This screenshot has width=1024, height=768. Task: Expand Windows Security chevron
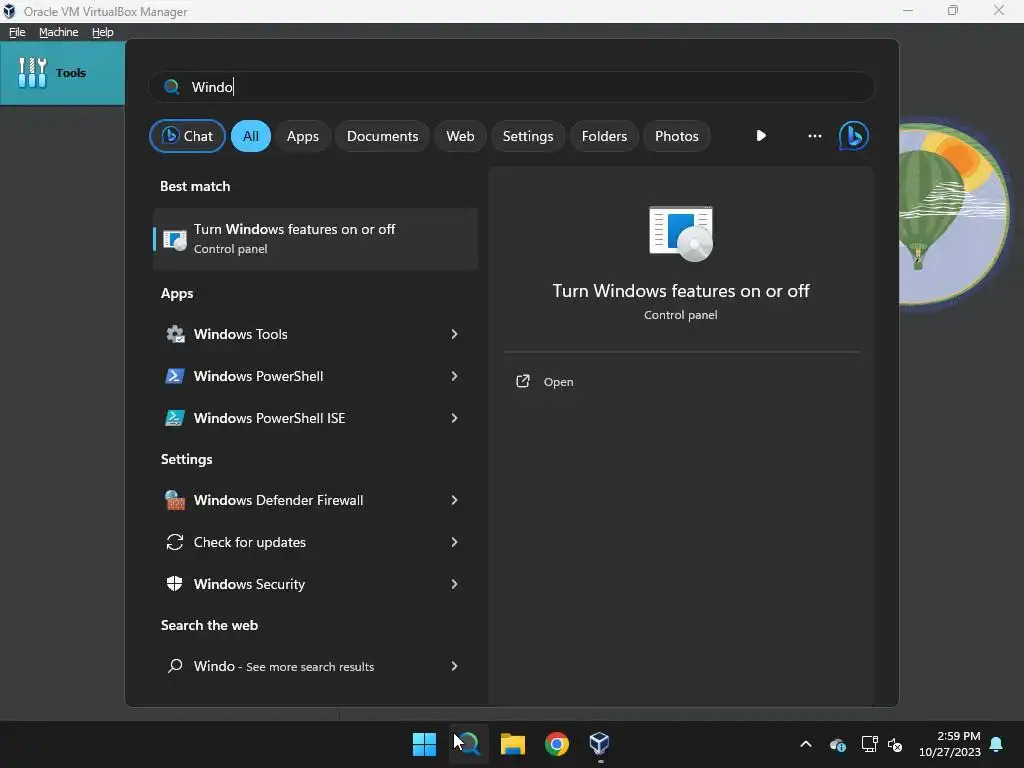(x=455, y=584)
